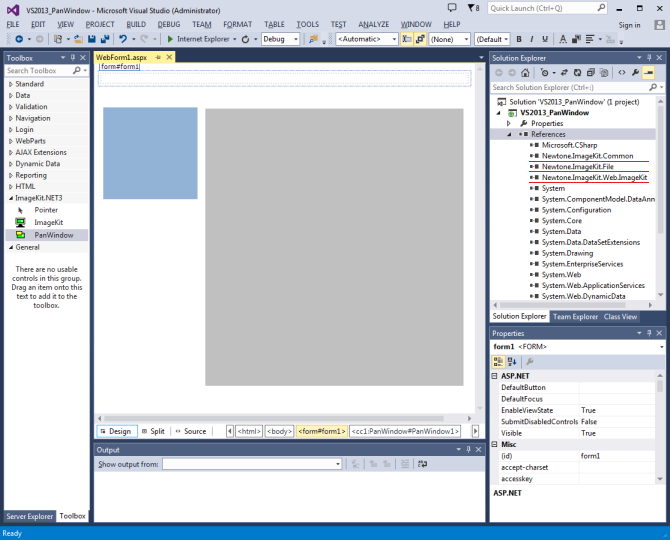Pin the Toolbox panel
The height and width of the screenshot is (540, 670).
pyautogui.click(x=73, y=58)
